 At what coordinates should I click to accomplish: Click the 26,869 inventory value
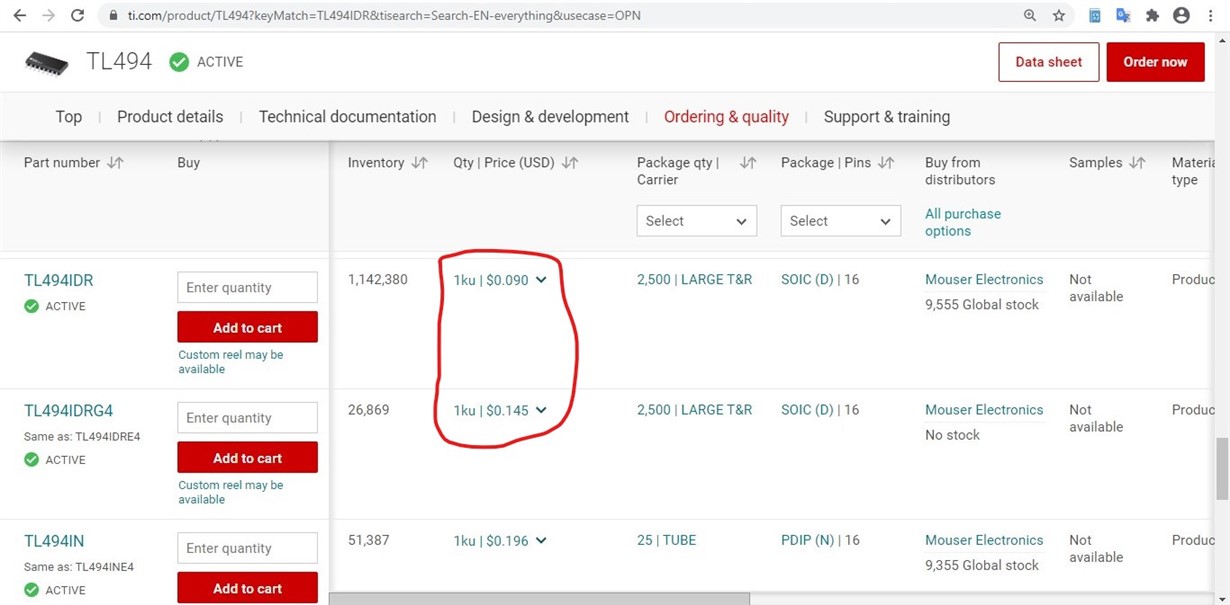(369, 410)
